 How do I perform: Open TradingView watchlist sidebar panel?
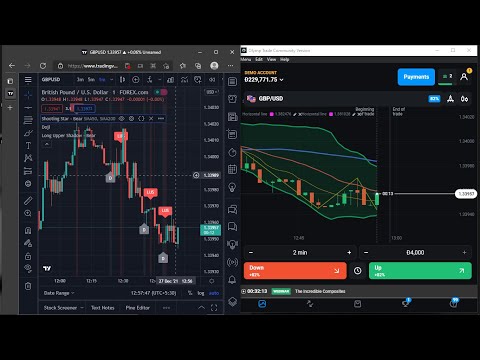[232, 81]
